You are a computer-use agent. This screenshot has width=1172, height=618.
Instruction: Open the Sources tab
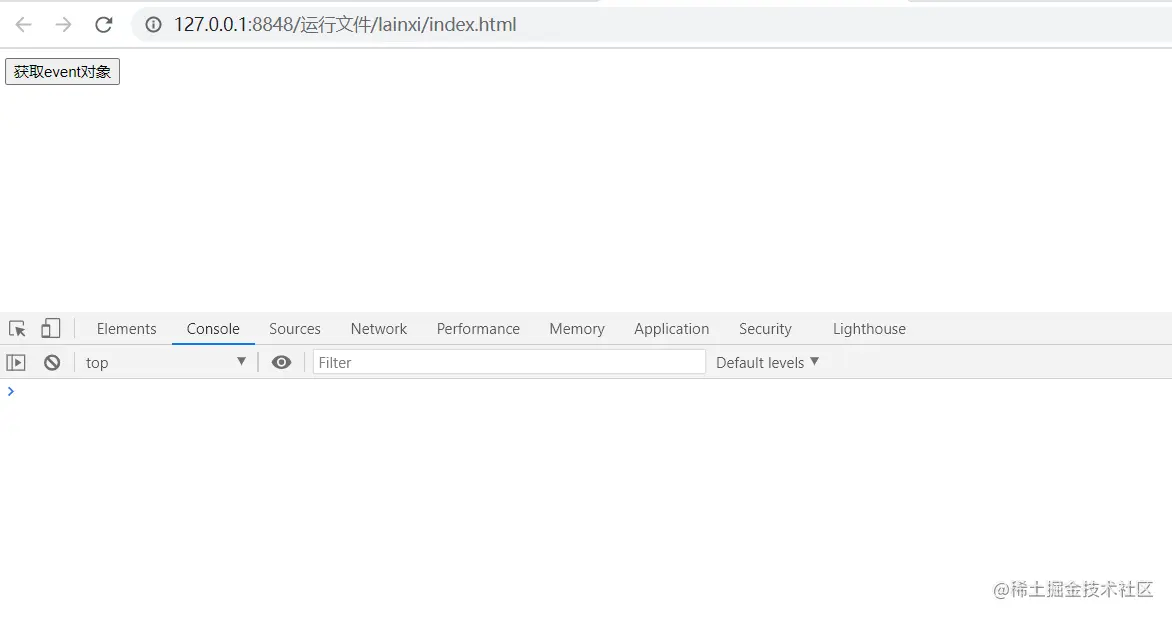294,329
